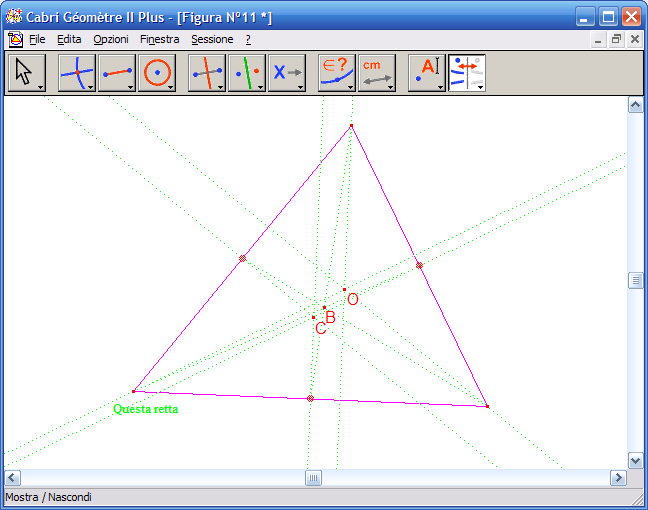
Task: Click the midpoint on the right triangle side
Action: (x=419, y=266)
